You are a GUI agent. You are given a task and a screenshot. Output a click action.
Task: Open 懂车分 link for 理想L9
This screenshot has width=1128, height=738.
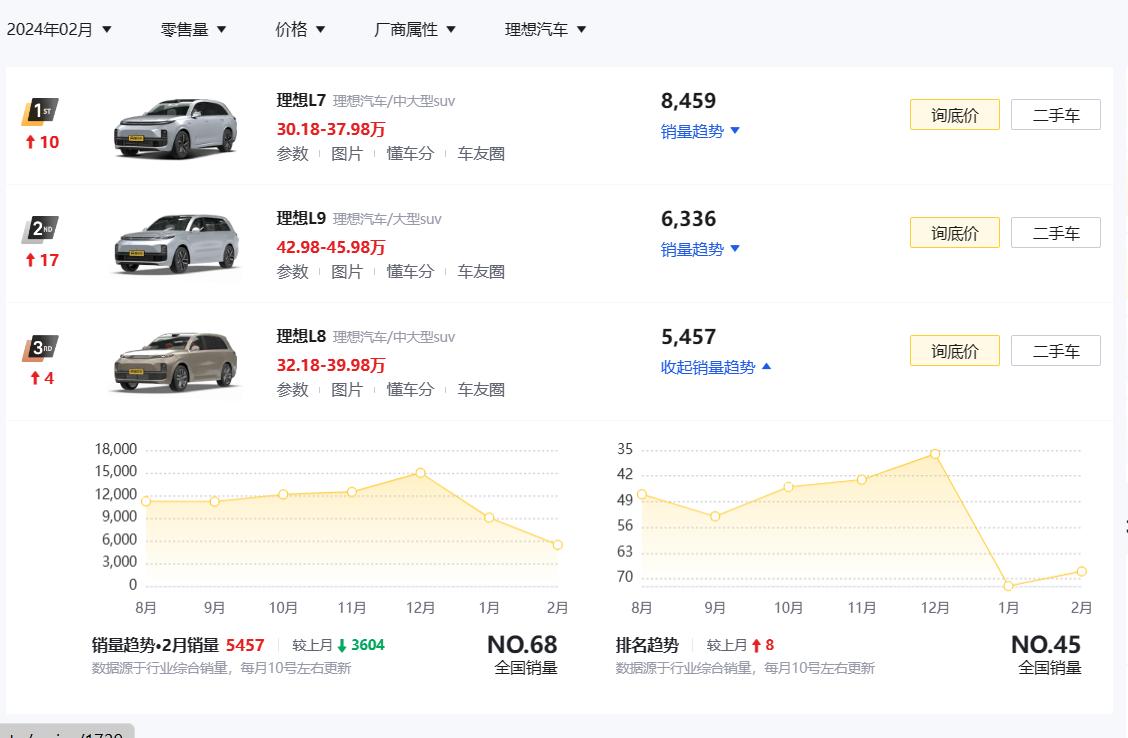pyautogui.click(x=410, y=271)
